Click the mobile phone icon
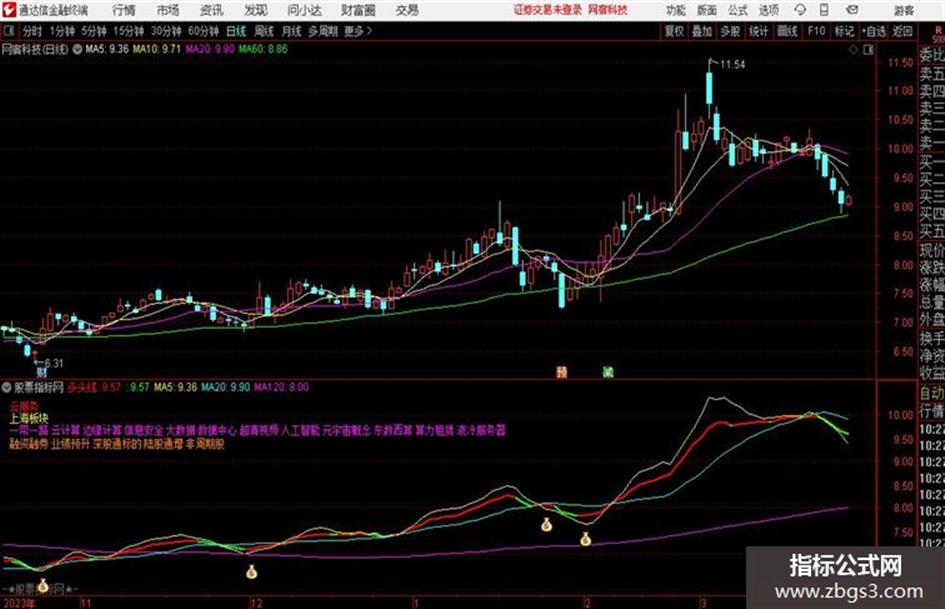Screen dimensions: 945x609 point(824,10)
